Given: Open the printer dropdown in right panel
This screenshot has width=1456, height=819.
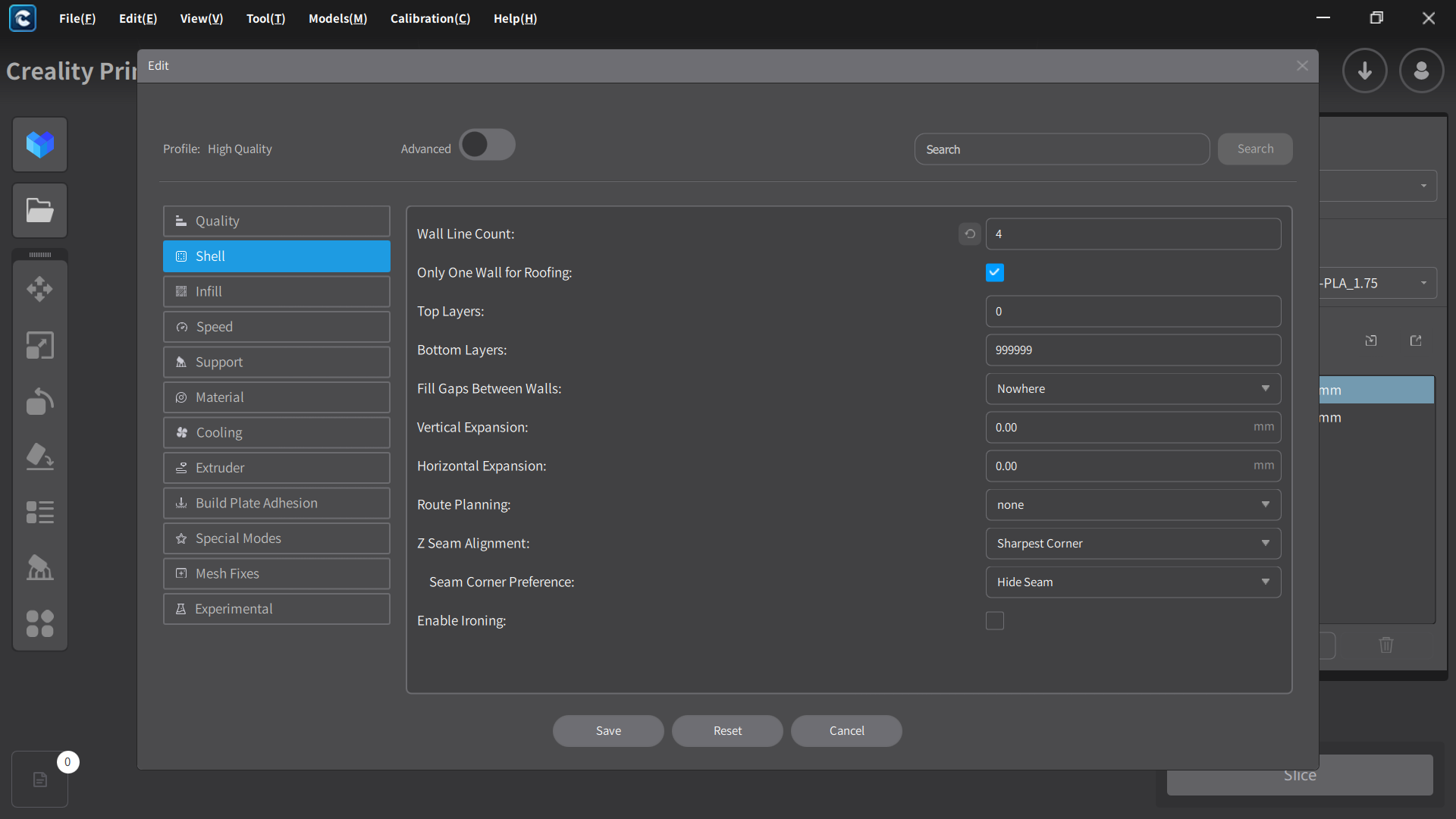Looking at the screenshot, I should 1378,186.
